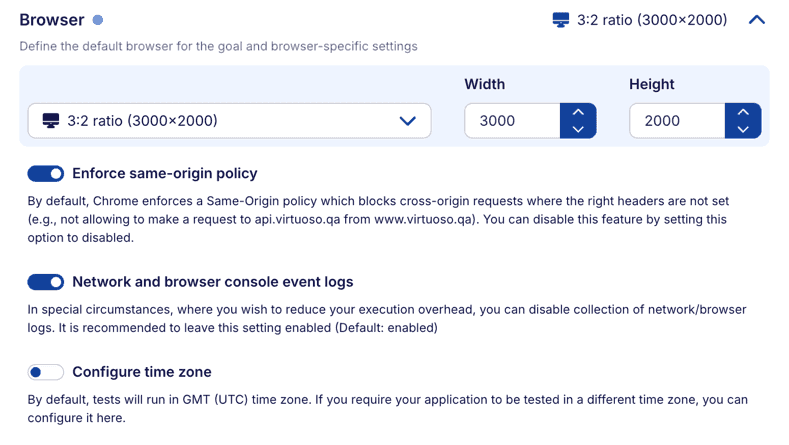Click the header summary text 3:2 ratio (3000×2000)
Image resolution: width=789 pixels, height=445 pixels.
click(x=652, y=20)
